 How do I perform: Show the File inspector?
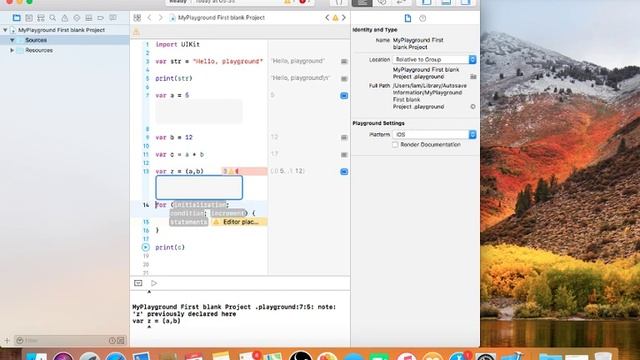408,18
